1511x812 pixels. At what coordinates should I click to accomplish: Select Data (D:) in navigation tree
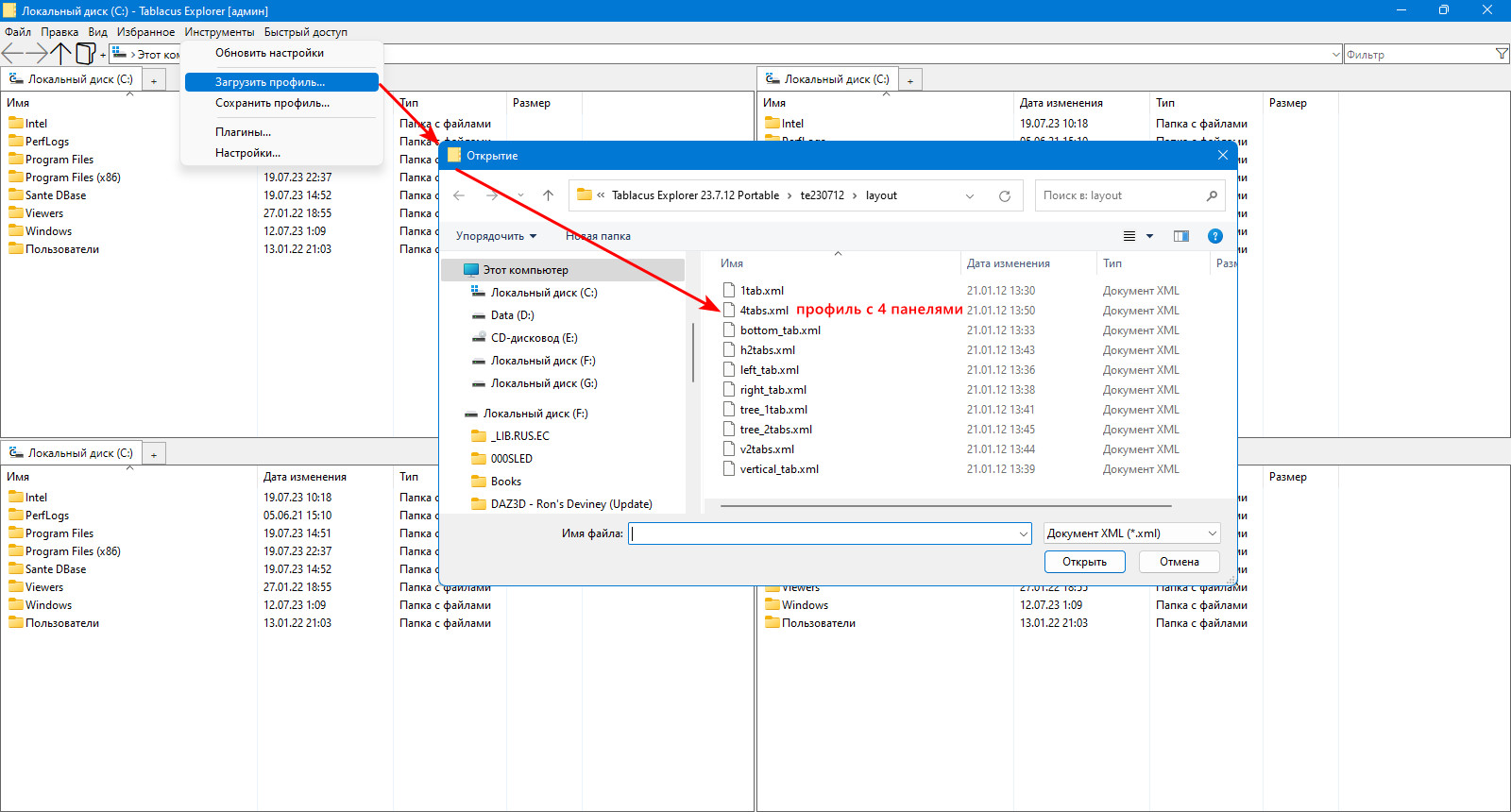click(x=512, y=315)
